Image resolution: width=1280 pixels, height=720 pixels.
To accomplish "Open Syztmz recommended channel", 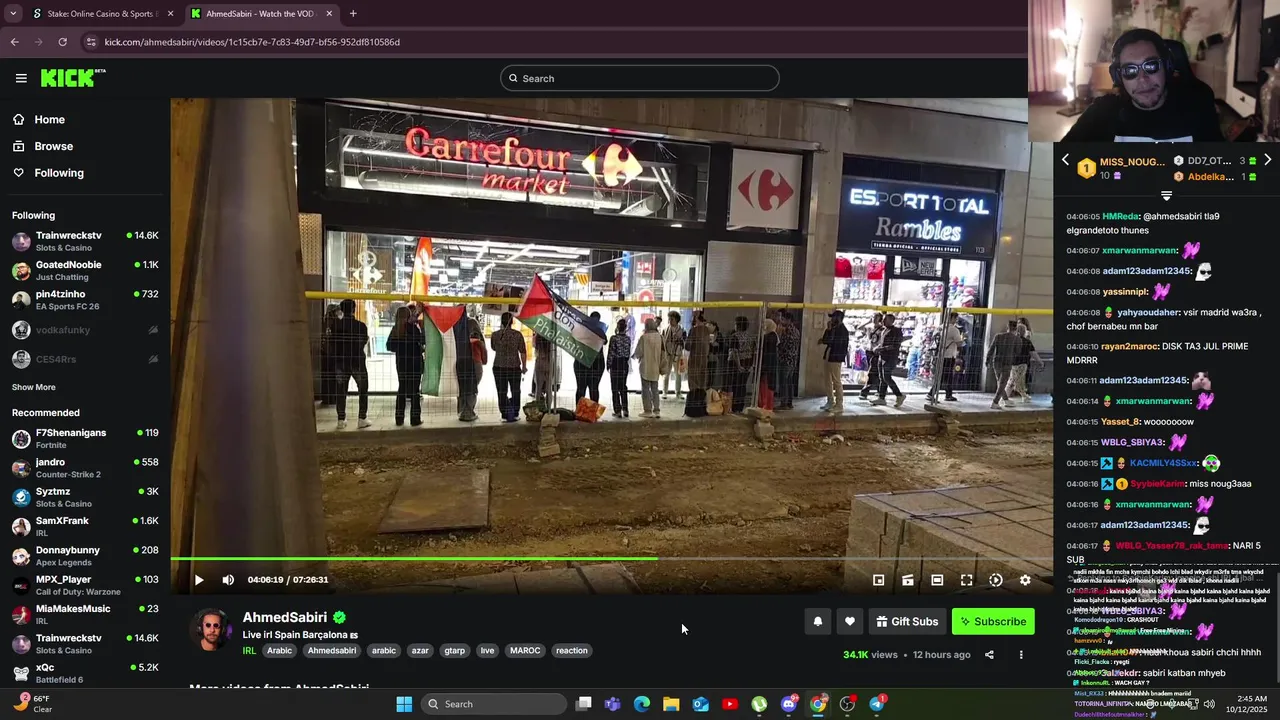I will tap(85, 497).
